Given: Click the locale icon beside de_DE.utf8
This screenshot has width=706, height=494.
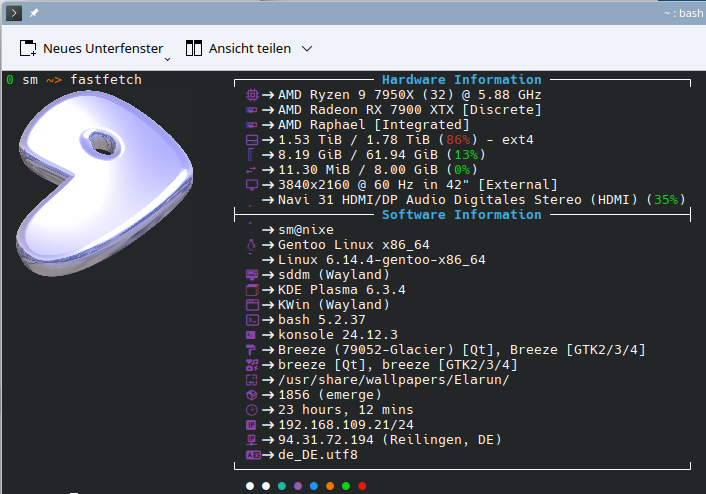Looking at the screenshot, I should (253, 455).
